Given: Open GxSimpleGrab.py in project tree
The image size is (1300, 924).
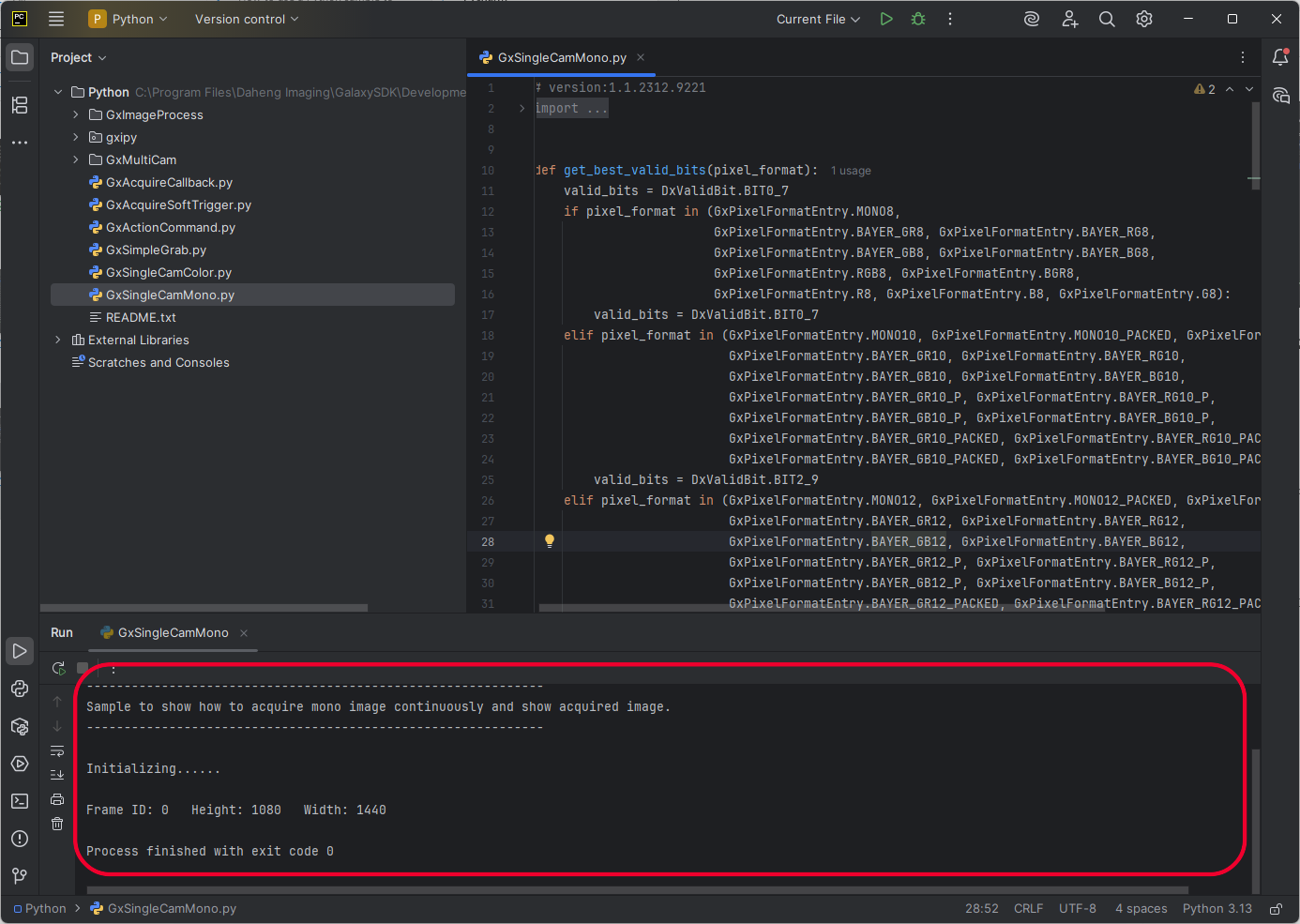Looking at the screenshot, I should [x=156, y=250].
